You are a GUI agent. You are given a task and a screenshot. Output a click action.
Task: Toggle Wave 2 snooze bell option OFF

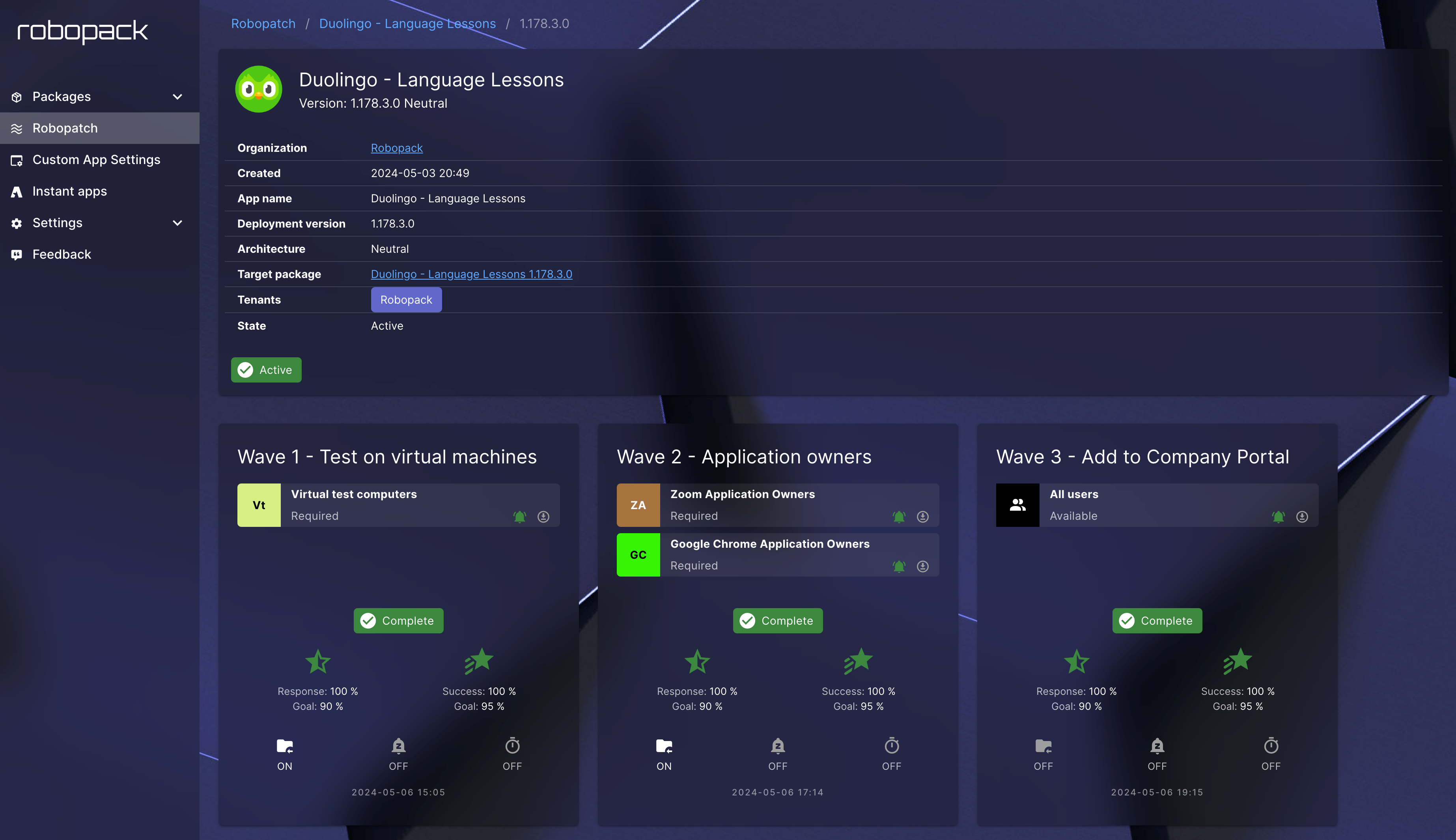(x=778, y=746)
